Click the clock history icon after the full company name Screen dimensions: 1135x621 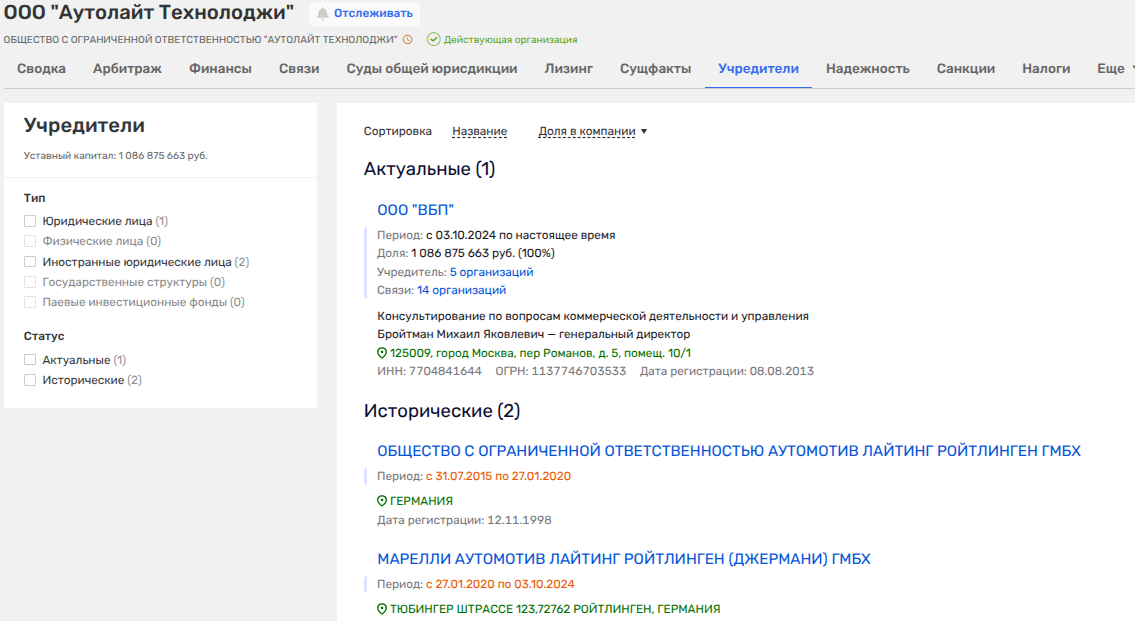tap(407, 40)
